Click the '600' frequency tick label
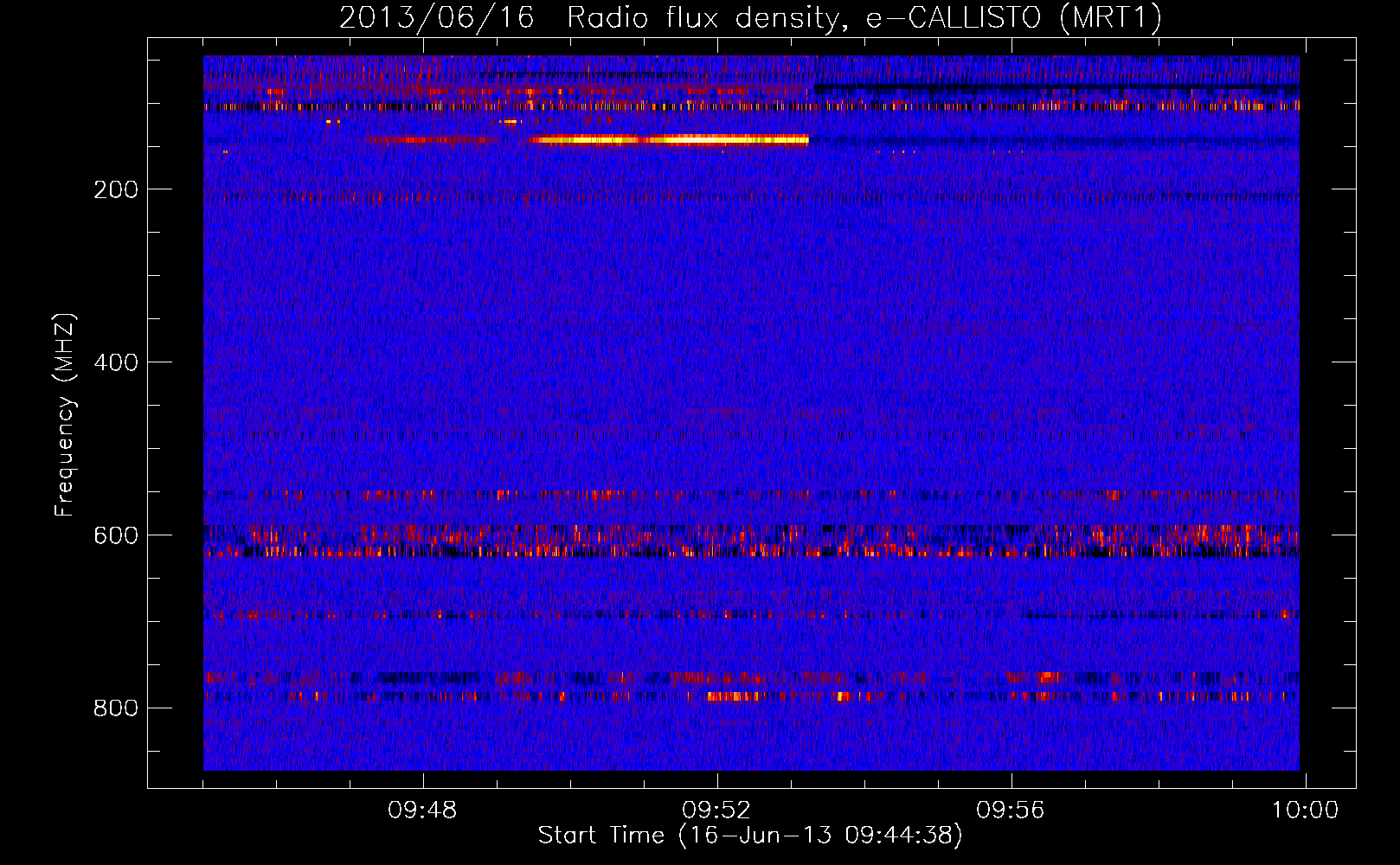This screenshot has height=865, width=1400. [116, 535]
